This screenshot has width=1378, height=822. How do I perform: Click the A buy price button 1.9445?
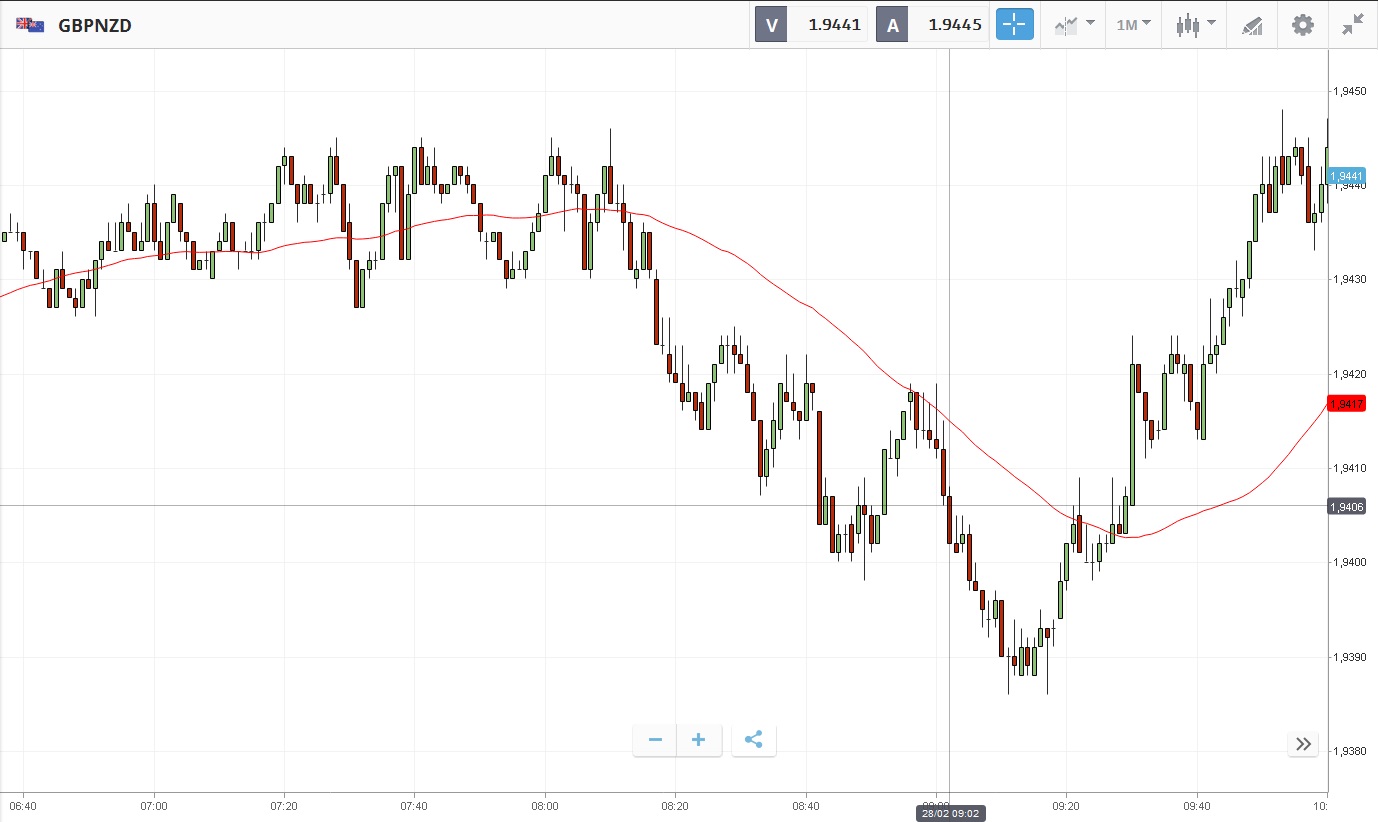coord(932,25)
